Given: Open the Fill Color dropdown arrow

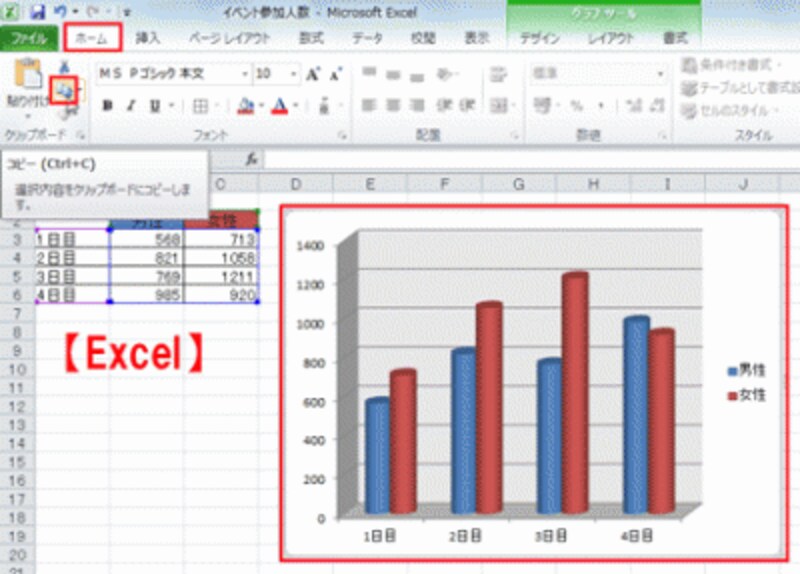Looking at the screenshot, I should (x=261, y=106).
